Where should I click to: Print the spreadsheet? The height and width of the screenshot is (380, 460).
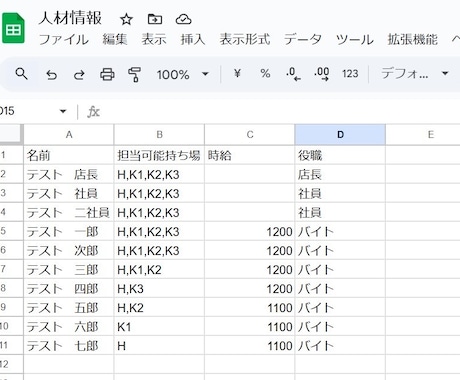click(x=107, y=74)
